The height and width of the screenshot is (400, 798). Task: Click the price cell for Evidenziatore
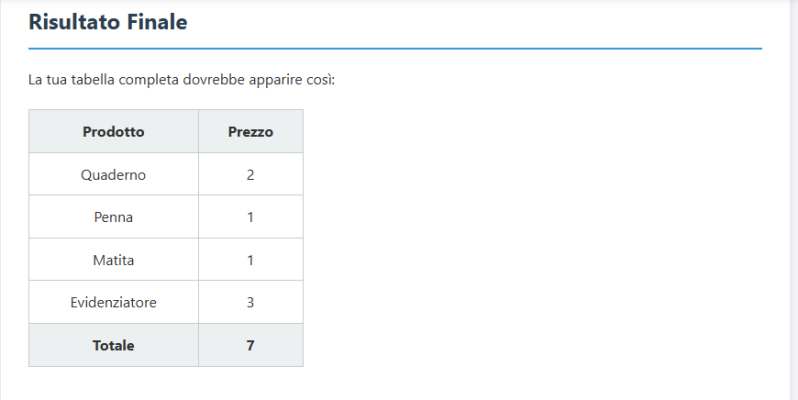click(250, 302)
